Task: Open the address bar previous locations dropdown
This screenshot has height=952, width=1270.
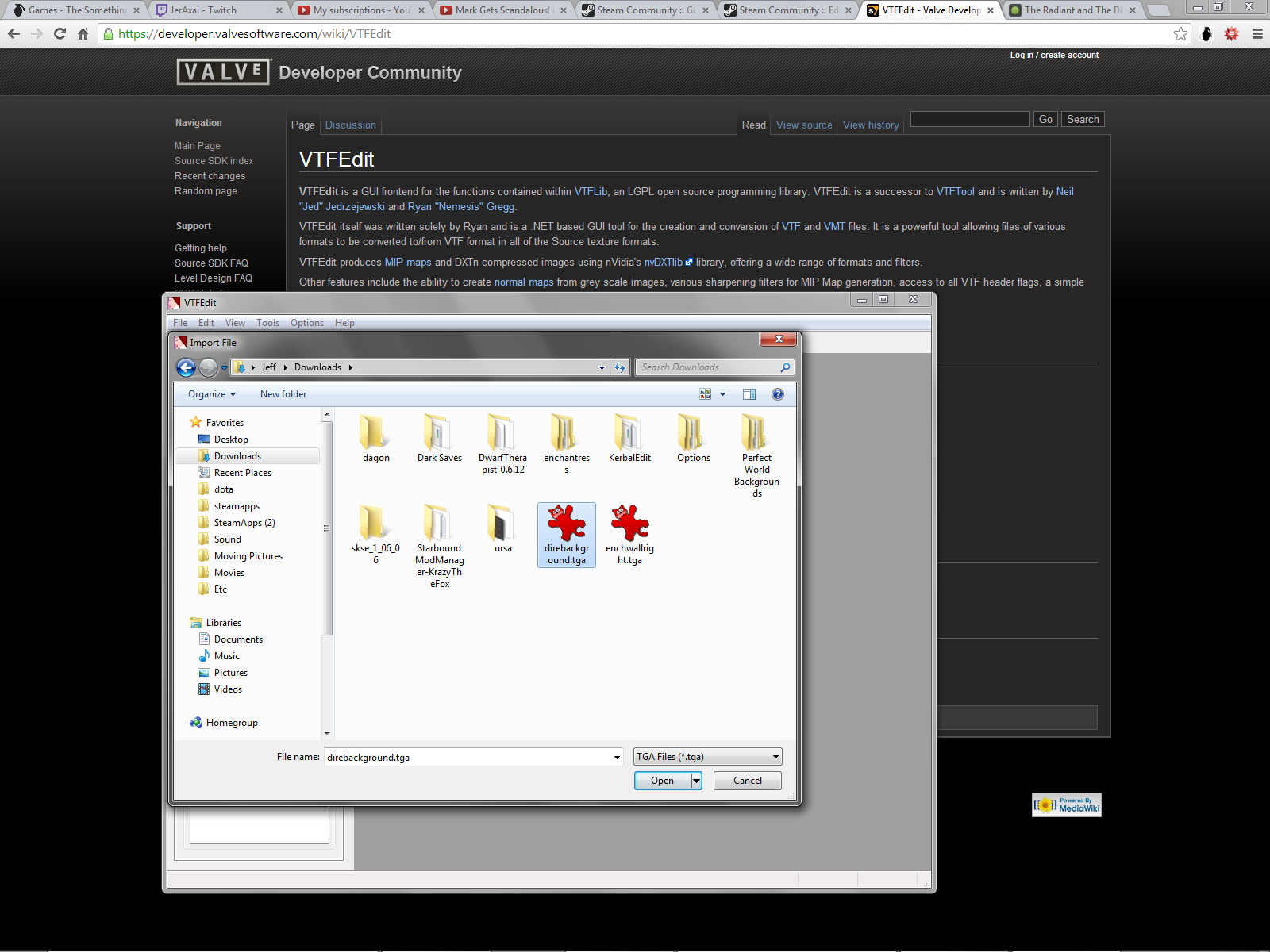Action: [x=602, y=367]
